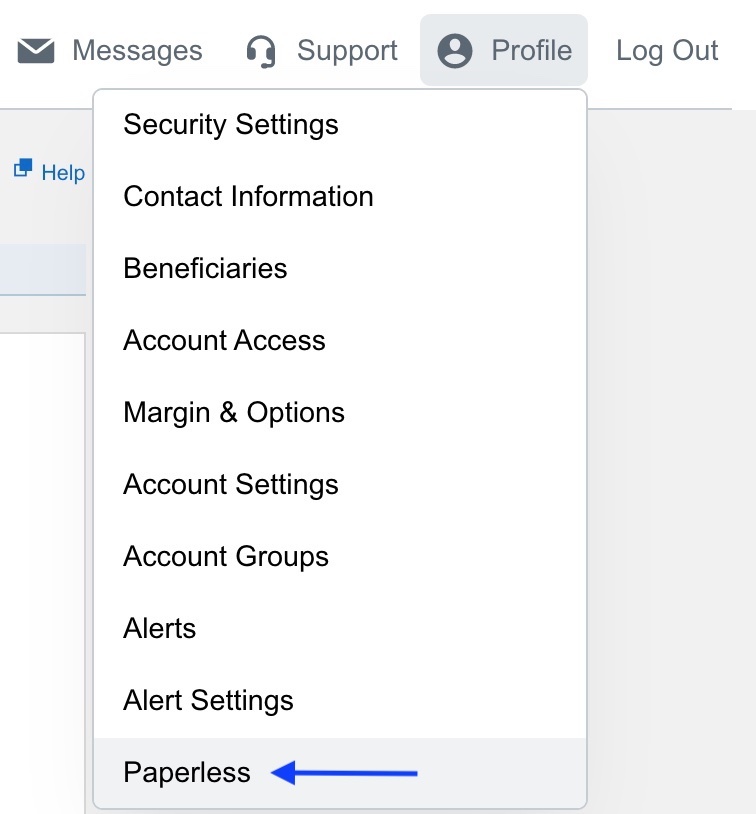Log Out of the account

[667, 51]
